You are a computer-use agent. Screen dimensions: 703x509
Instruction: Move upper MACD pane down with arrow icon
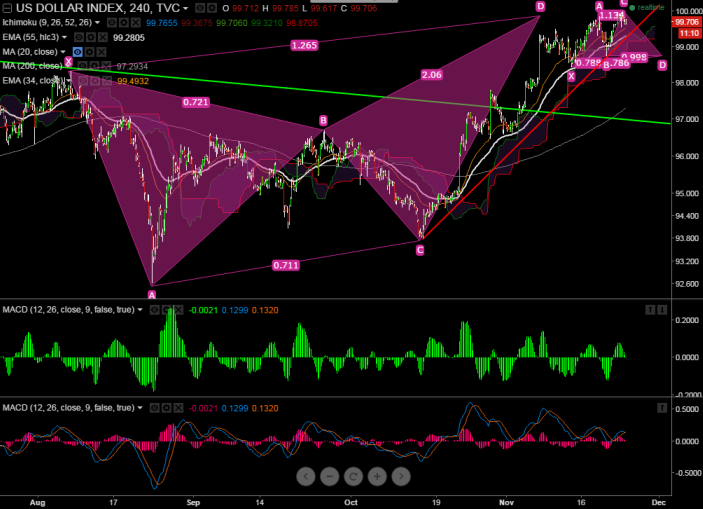click(x=662, y=310)
